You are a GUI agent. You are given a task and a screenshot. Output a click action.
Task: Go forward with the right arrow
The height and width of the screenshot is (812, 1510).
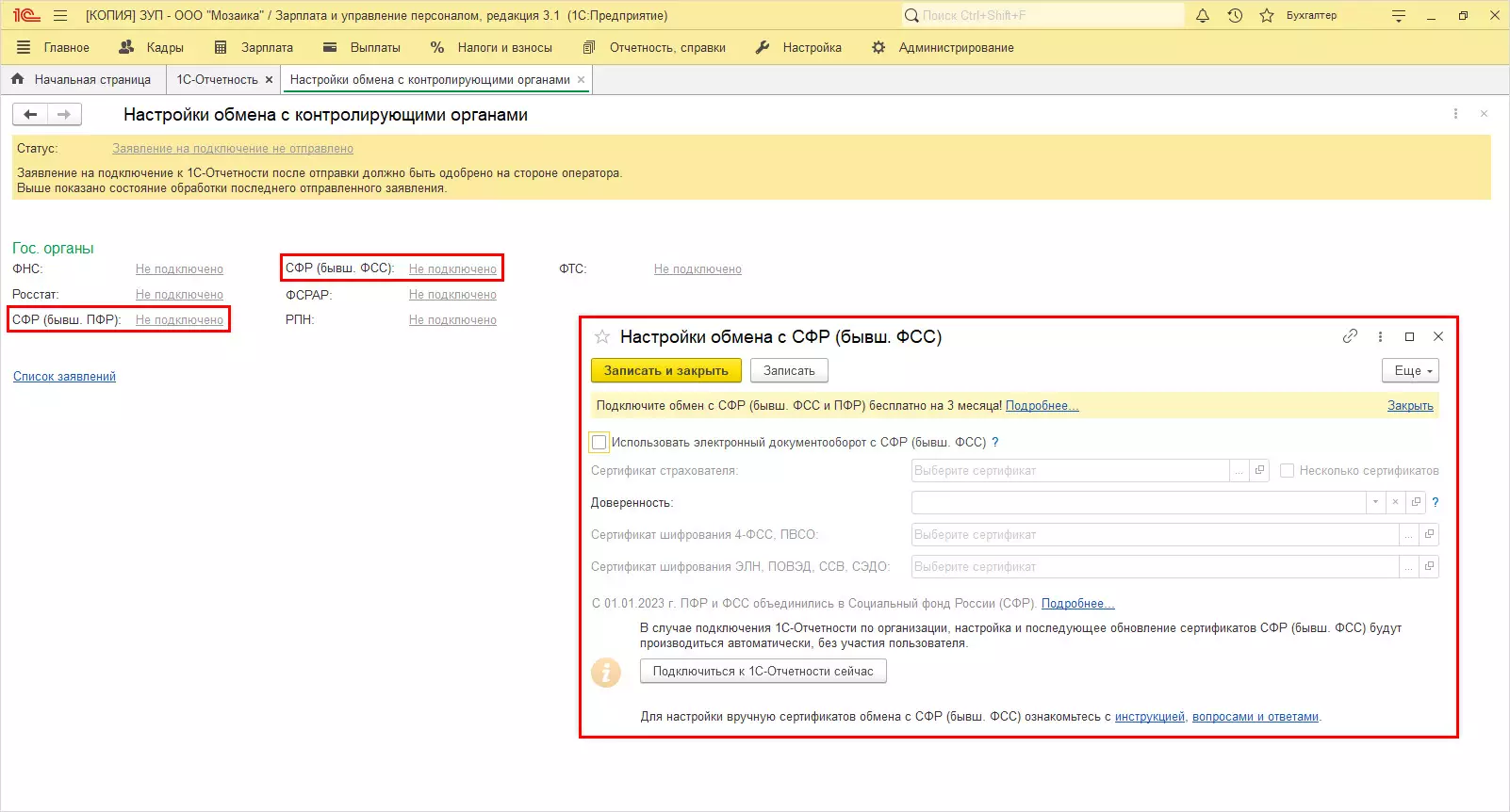pyautogui.click(x=64, y=114)
